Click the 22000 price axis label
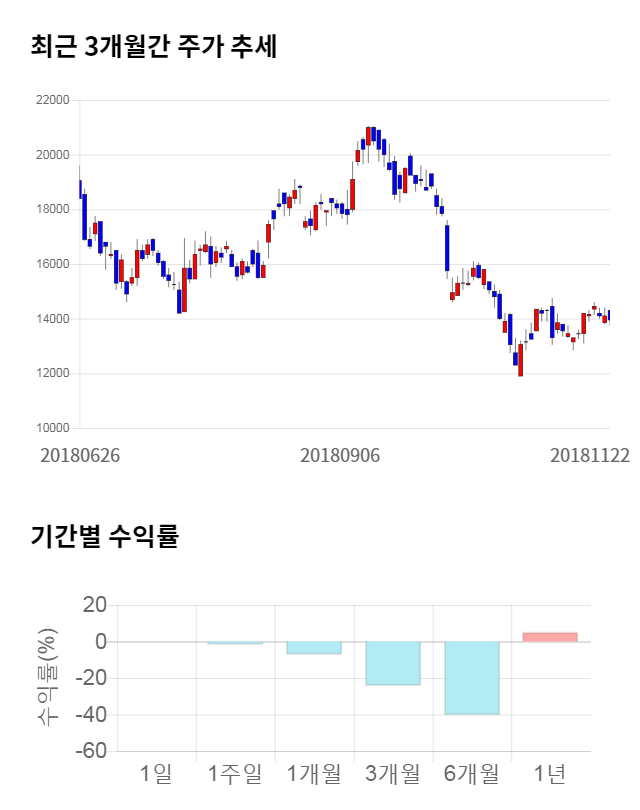Viewport: 640px width, 810px height. tap(51, 101)
